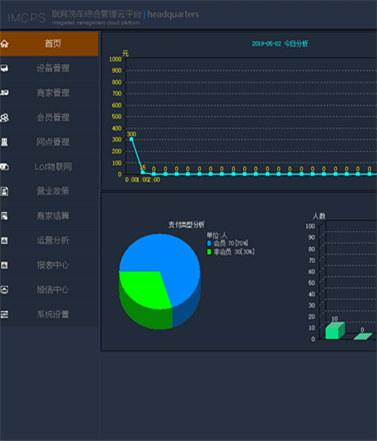Click the car icon beside Lot物联网
Viewport: 377px width, 441px height.
[5, 167]
